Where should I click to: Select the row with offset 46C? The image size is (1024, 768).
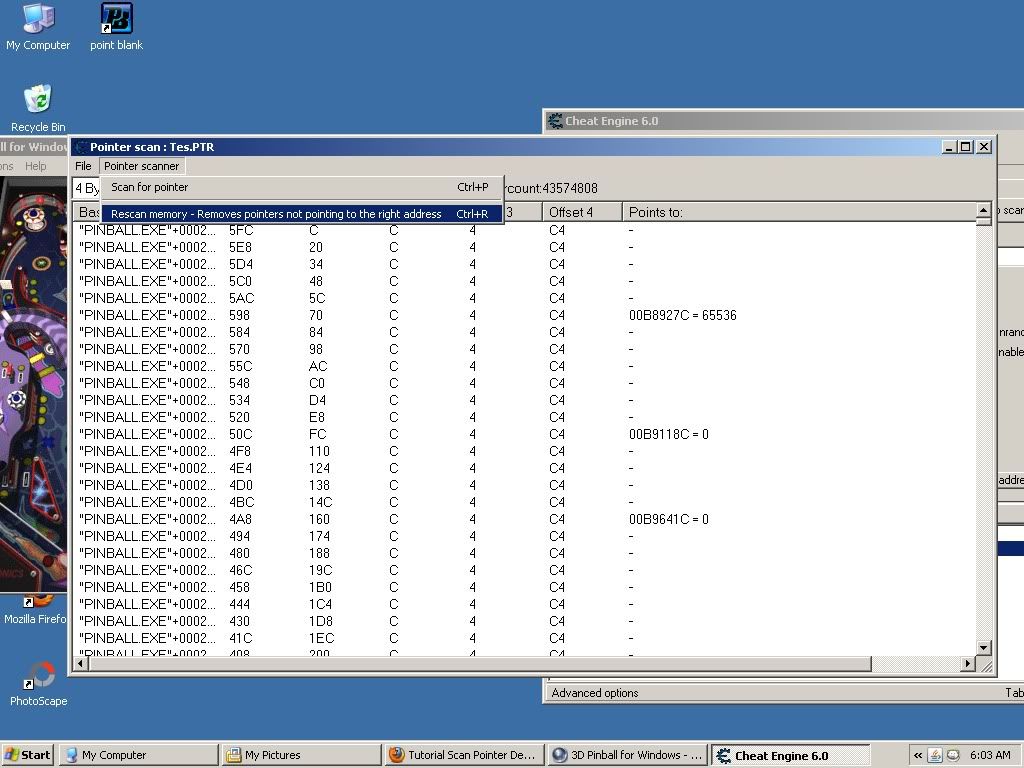[x=526, y=570]
